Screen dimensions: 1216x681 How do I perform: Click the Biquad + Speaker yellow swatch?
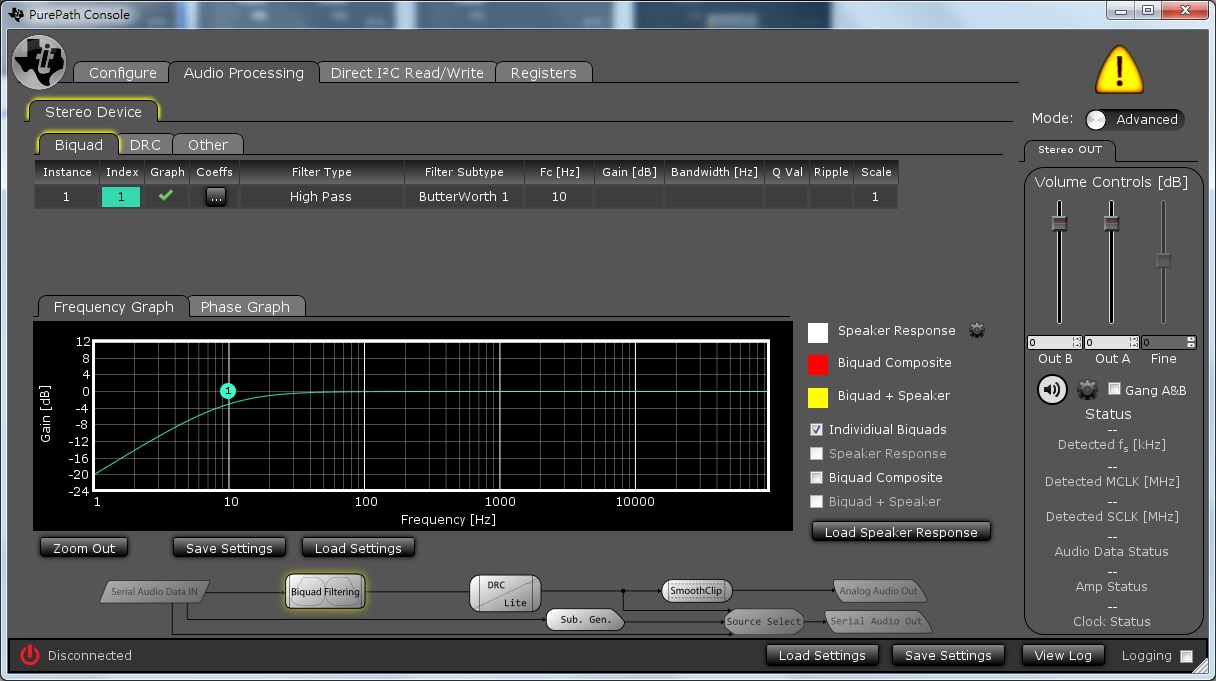(x=818, y=397)
